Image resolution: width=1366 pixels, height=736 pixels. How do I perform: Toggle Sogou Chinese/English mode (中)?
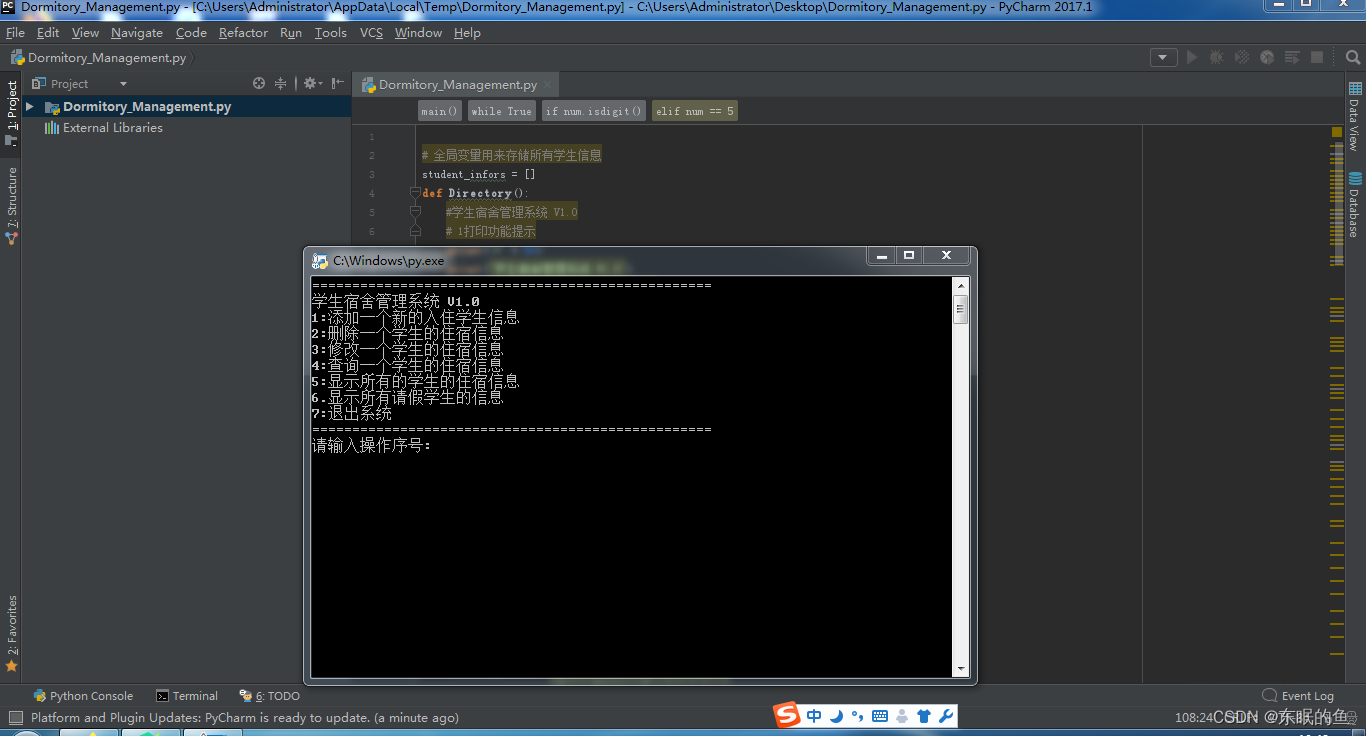814,716
